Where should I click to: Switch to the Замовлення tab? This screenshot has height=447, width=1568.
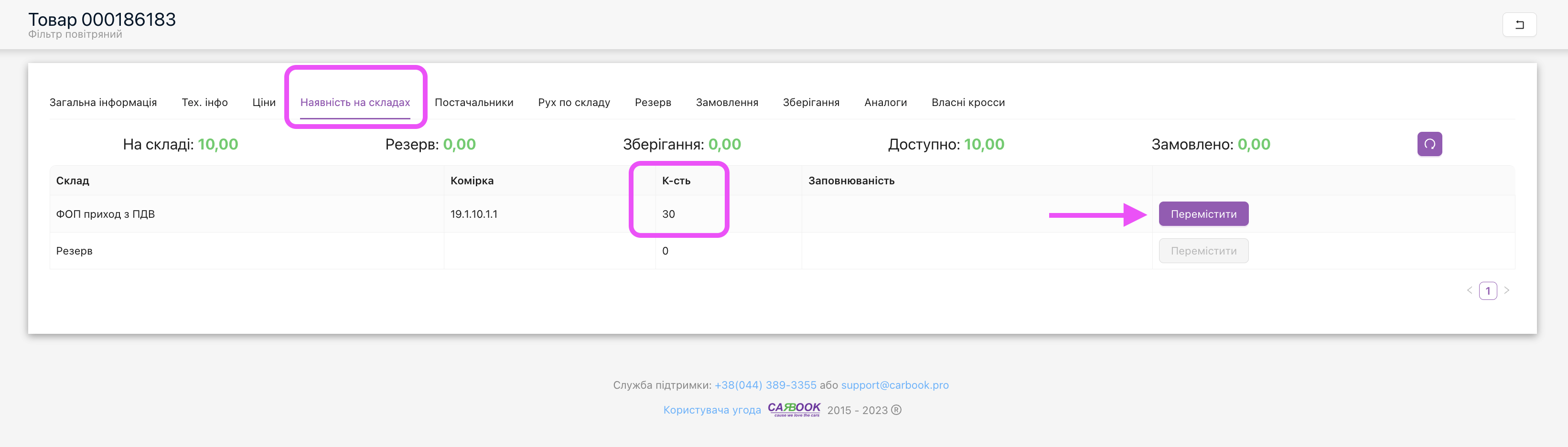pos(727,102)
